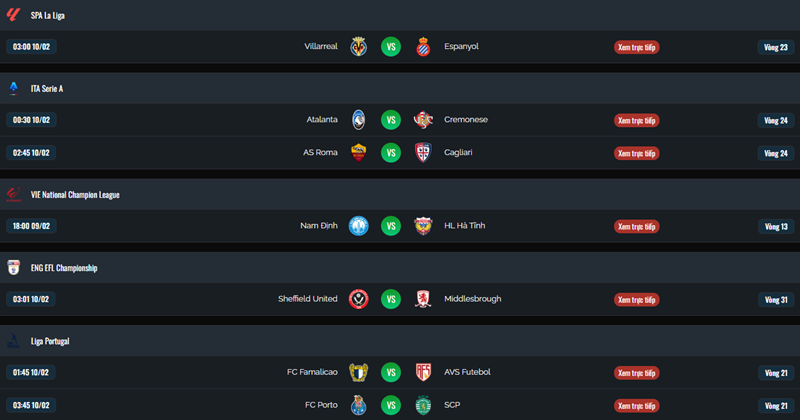Click the Nam Định team logo
This screenshot has width=800, height=420.
[359, 226]
